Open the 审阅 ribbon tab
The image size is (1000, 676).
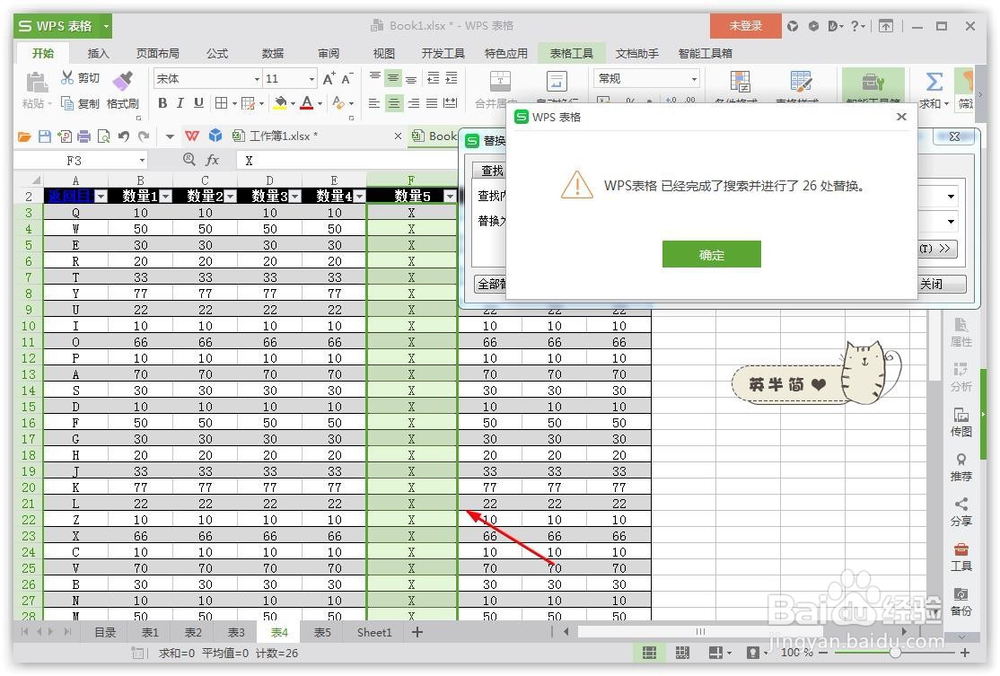328,53
